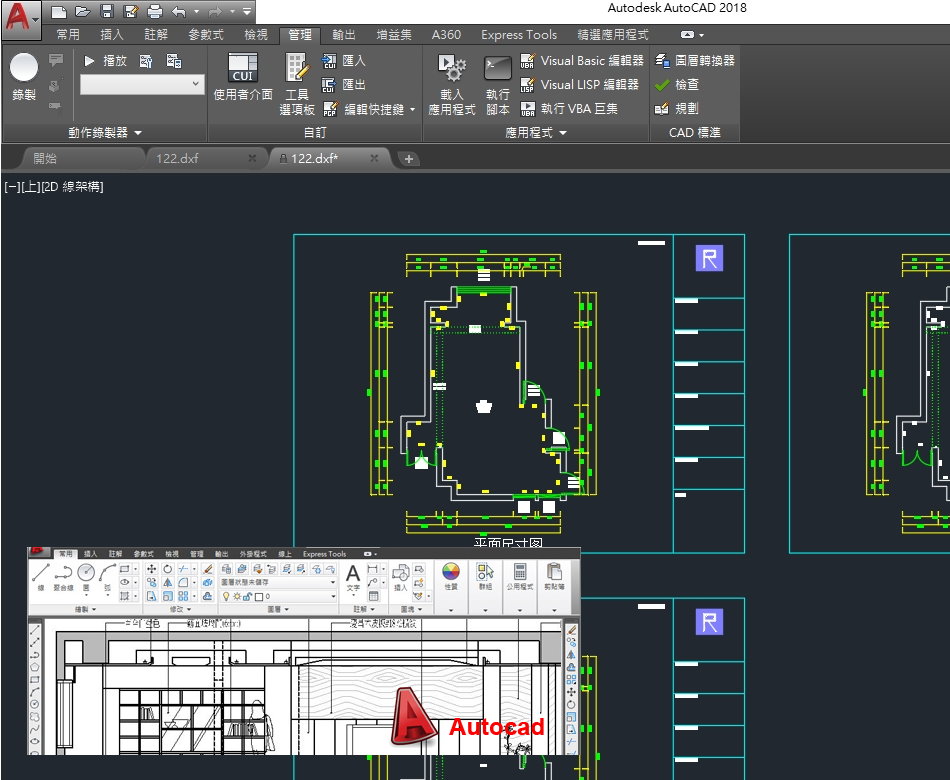Toggle layer lightbulb in overlay thumbnail
Image resolution: width=950 pixels, height=780 pixels.
[x=226, y=596]
